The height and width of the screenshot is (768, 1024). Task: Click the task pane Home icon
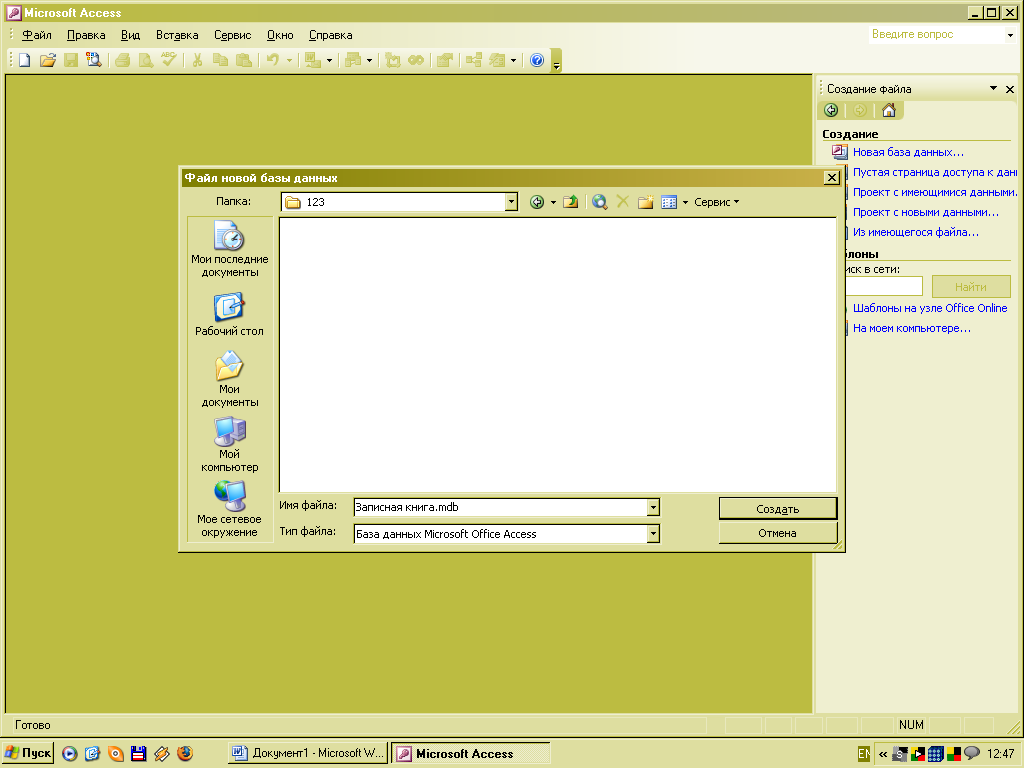[x=889, y=110]
